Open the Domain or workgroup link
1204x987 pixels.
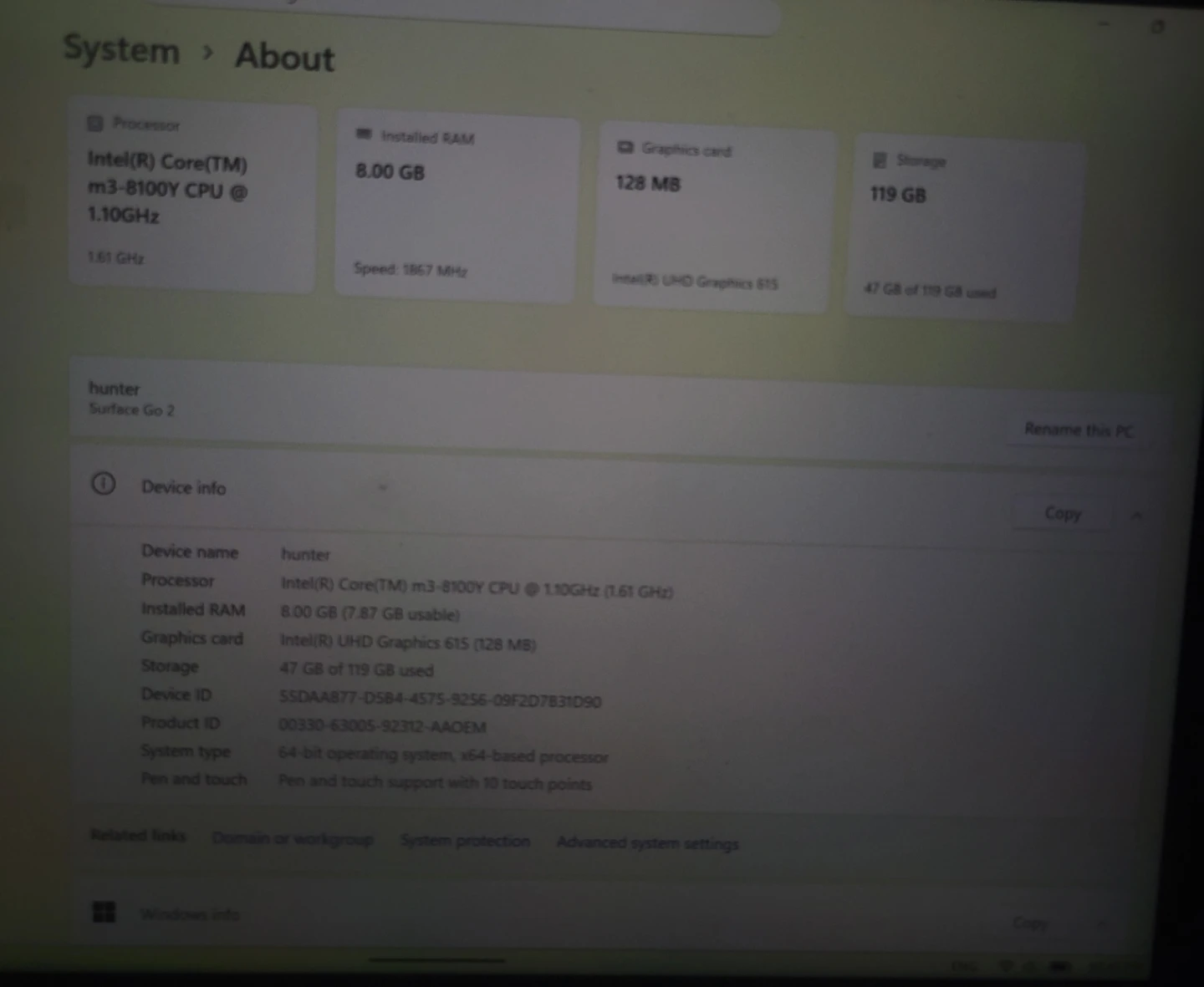(x=293, y=838)
